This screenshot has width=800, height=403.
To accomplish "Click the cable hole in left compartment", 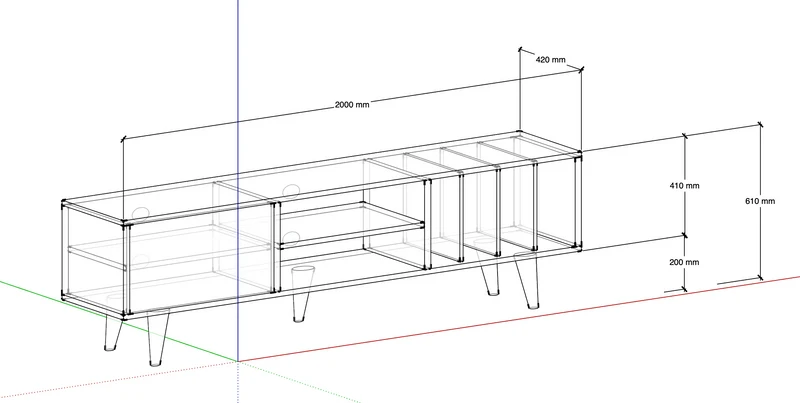I will [x=141, y=213].
